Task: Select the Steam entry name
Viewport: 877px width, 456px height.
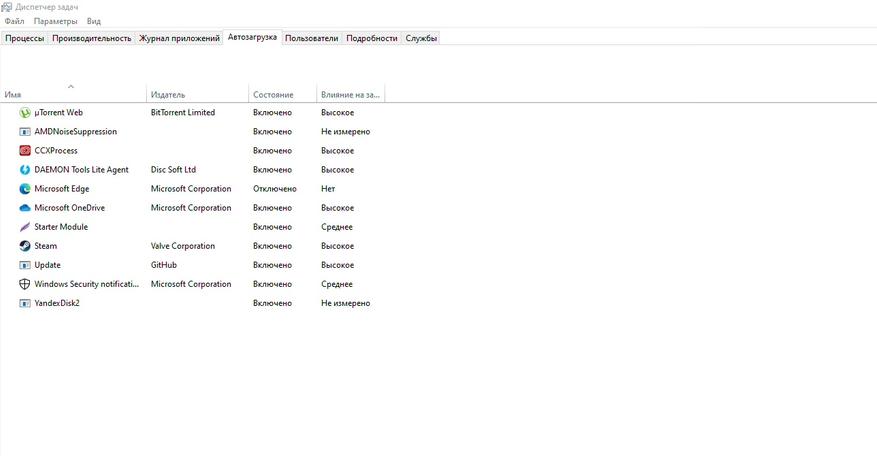Action: pyautogui.click(x=46, y=246)
